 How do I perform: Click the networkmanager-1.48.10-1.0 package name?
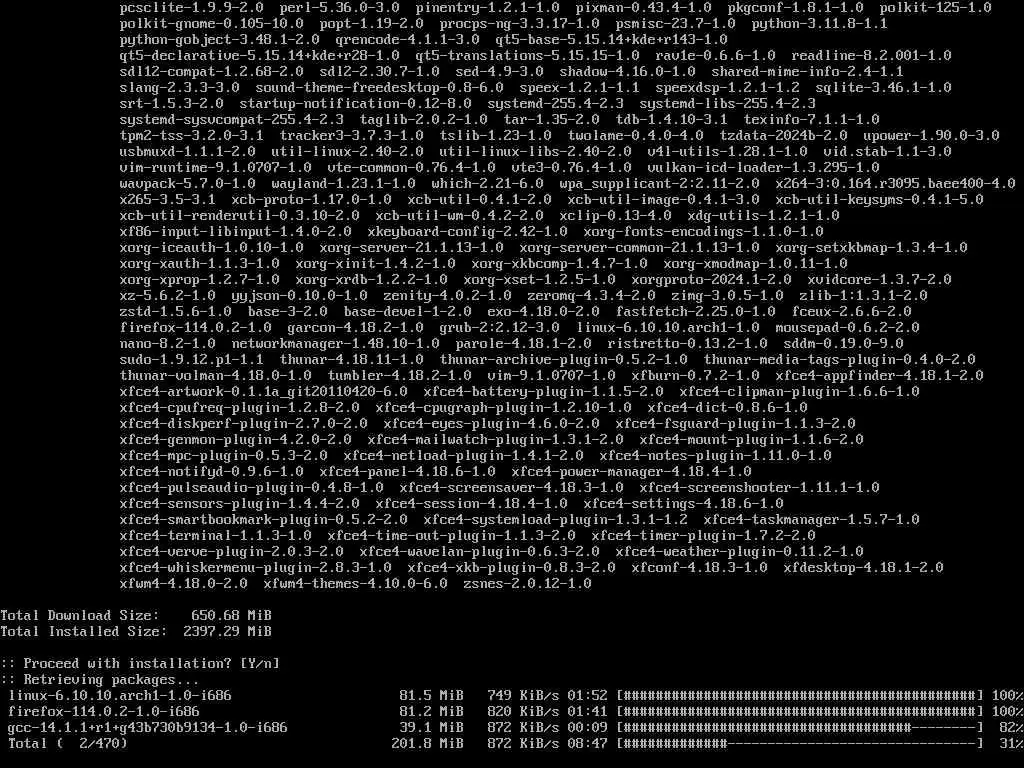pos(335,344)
